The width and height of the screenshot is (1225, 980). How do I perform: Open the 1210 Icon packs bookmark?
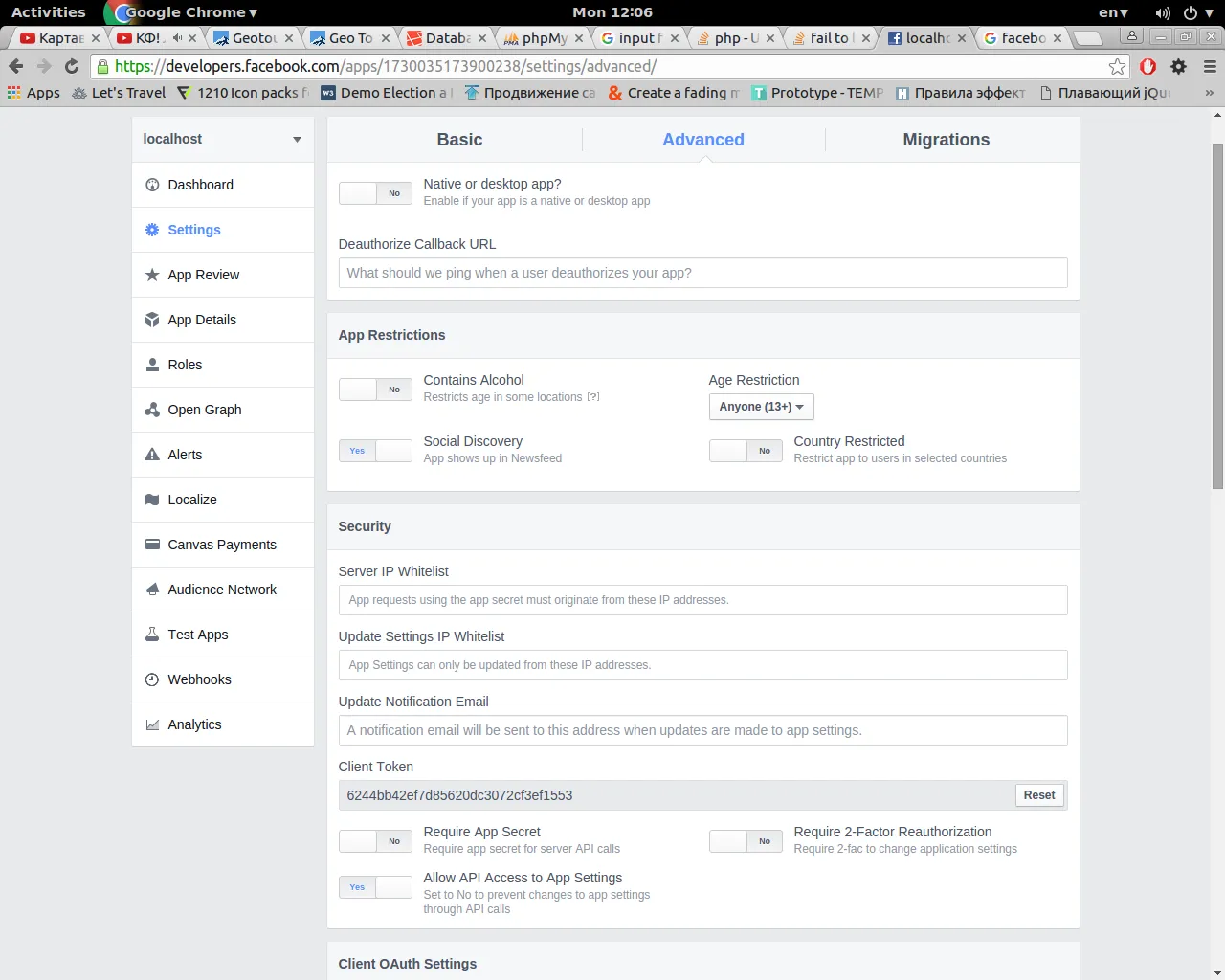243,93
